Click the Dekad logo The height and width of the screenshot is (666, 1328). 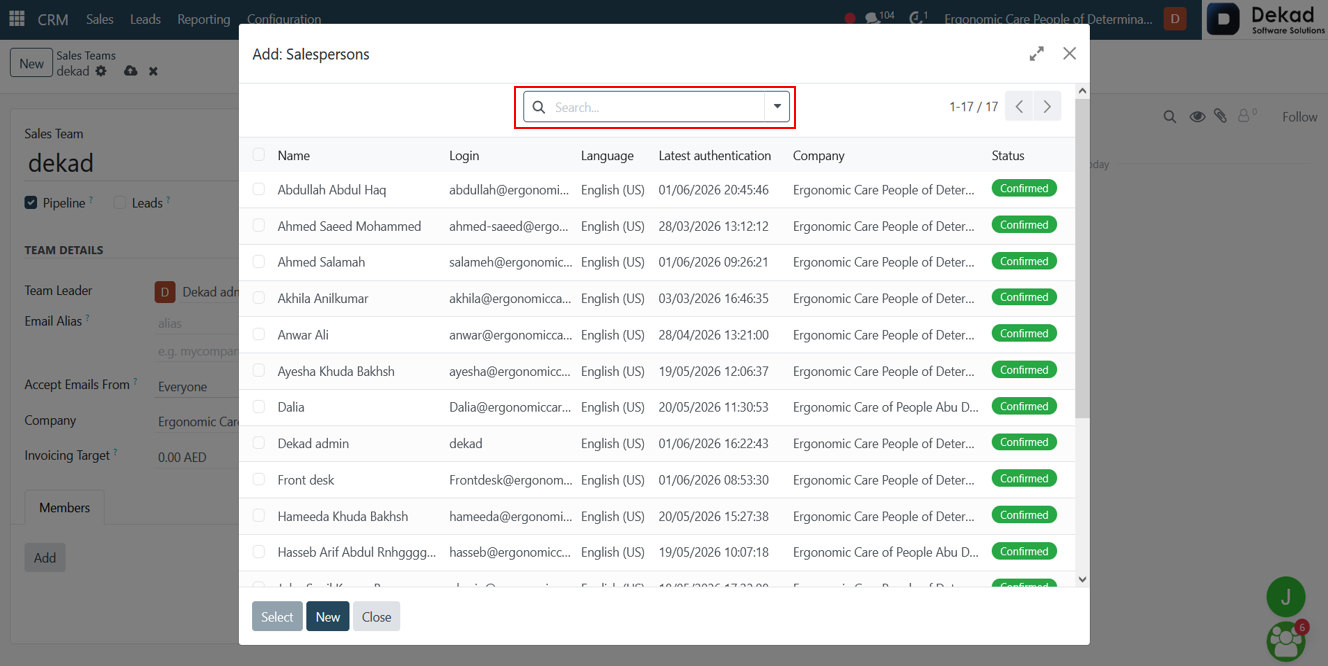click(1267, 19)
